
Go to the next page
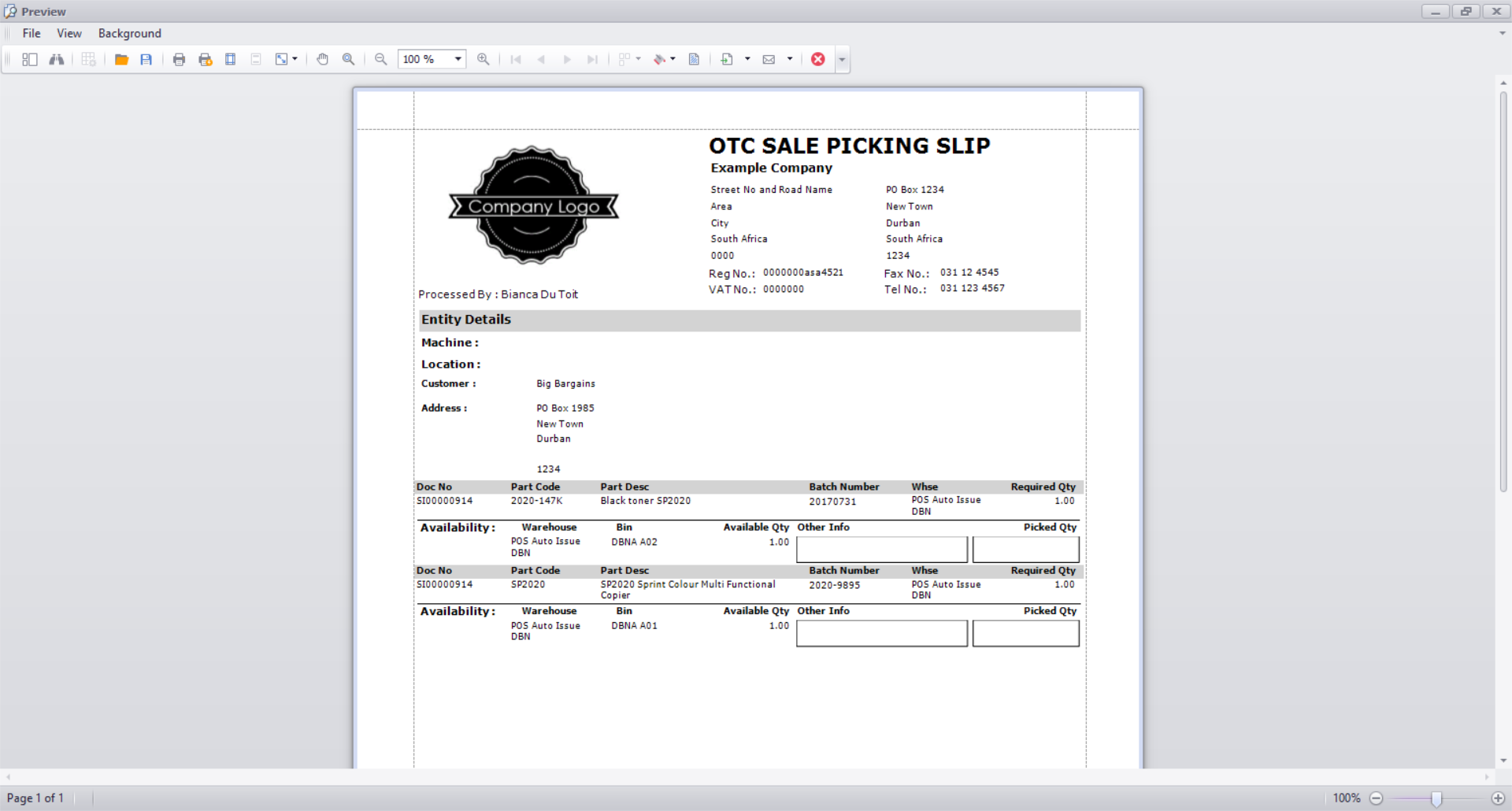[567, 59]
